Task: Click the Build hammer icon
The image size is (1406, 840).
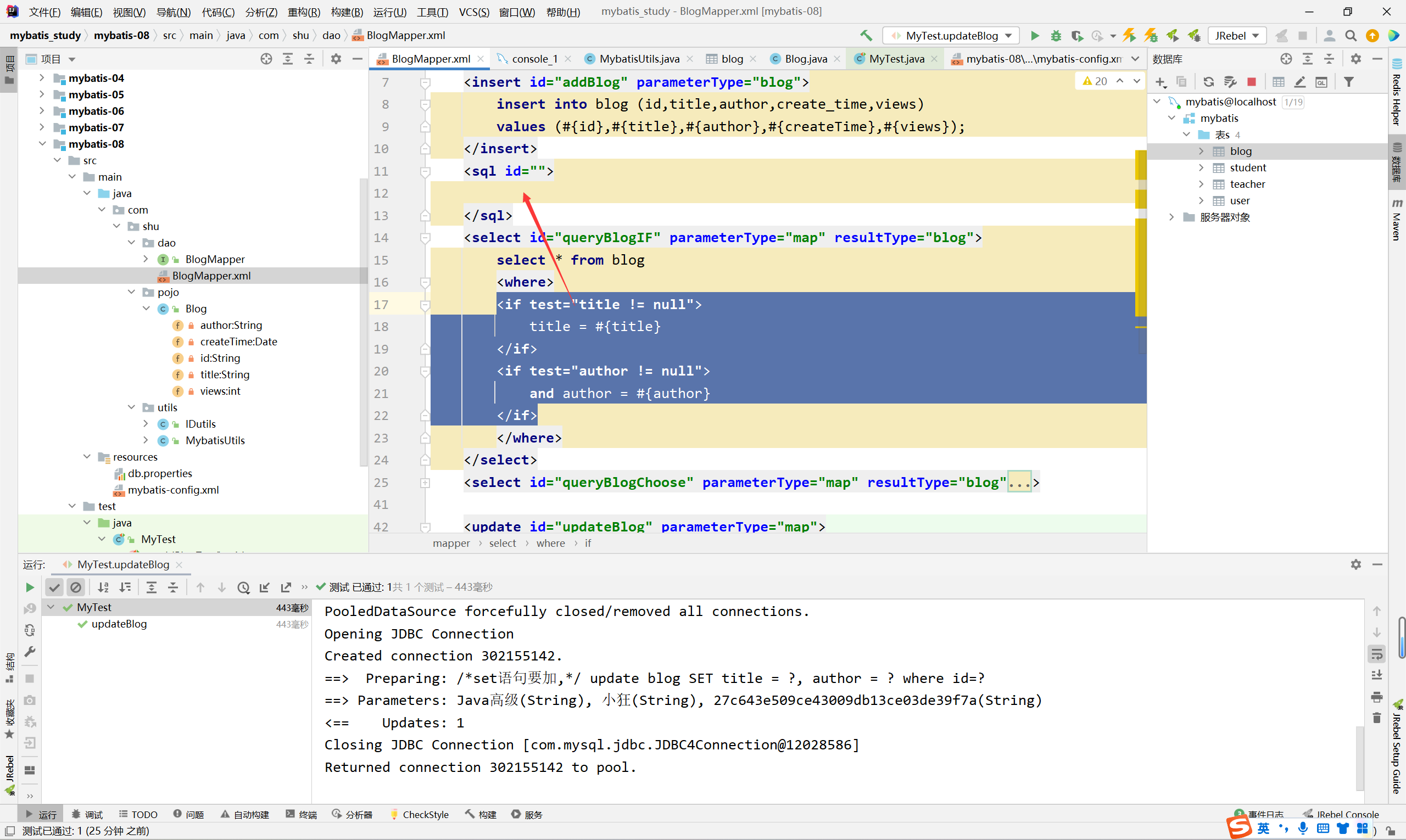Action: (866, 36)
